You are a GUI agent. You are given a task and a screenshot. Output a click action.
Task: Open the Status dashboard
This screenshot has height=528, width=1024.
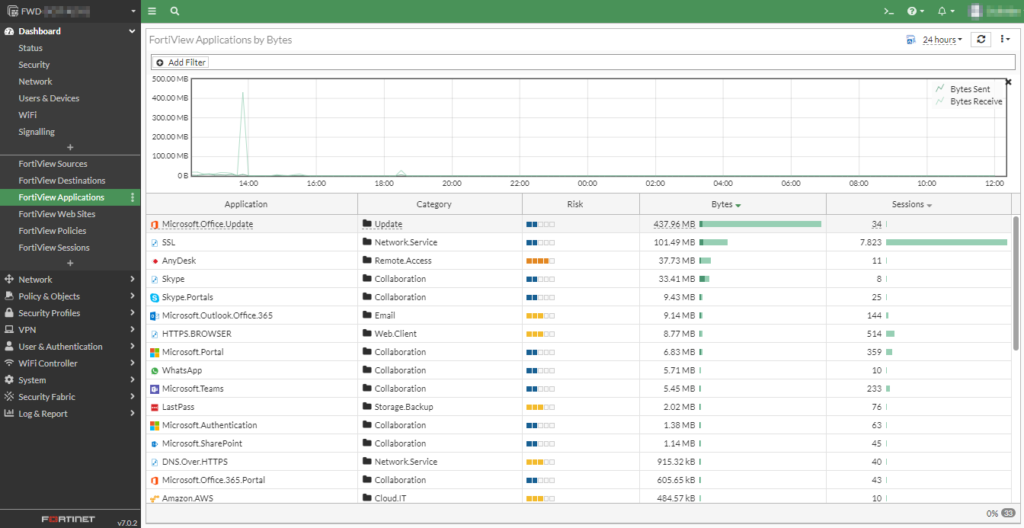[x=31, y=48]
